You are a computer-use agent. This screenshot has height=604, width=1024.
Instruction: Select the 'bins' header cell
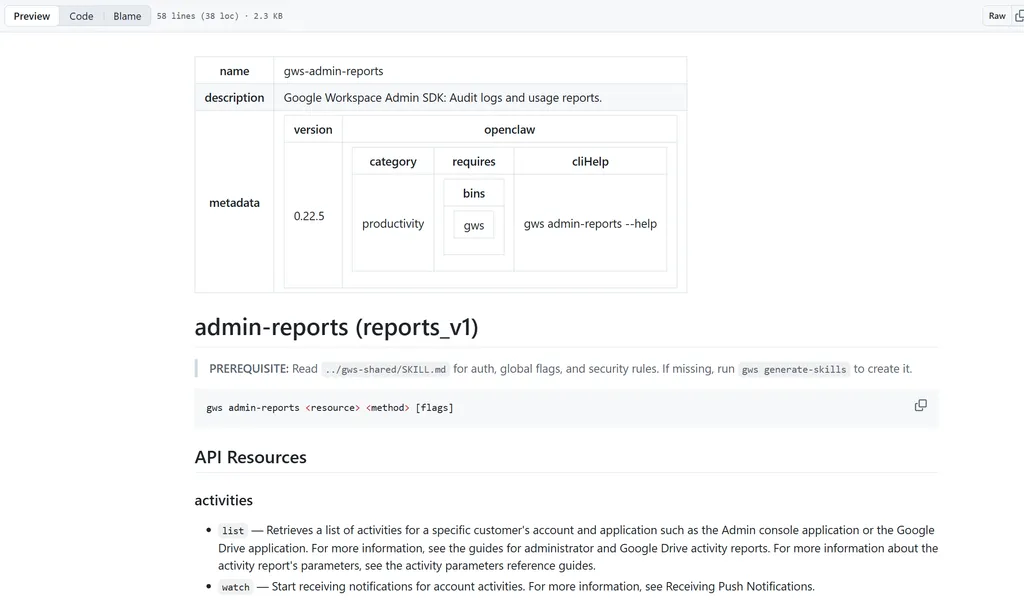pos(473,193)
